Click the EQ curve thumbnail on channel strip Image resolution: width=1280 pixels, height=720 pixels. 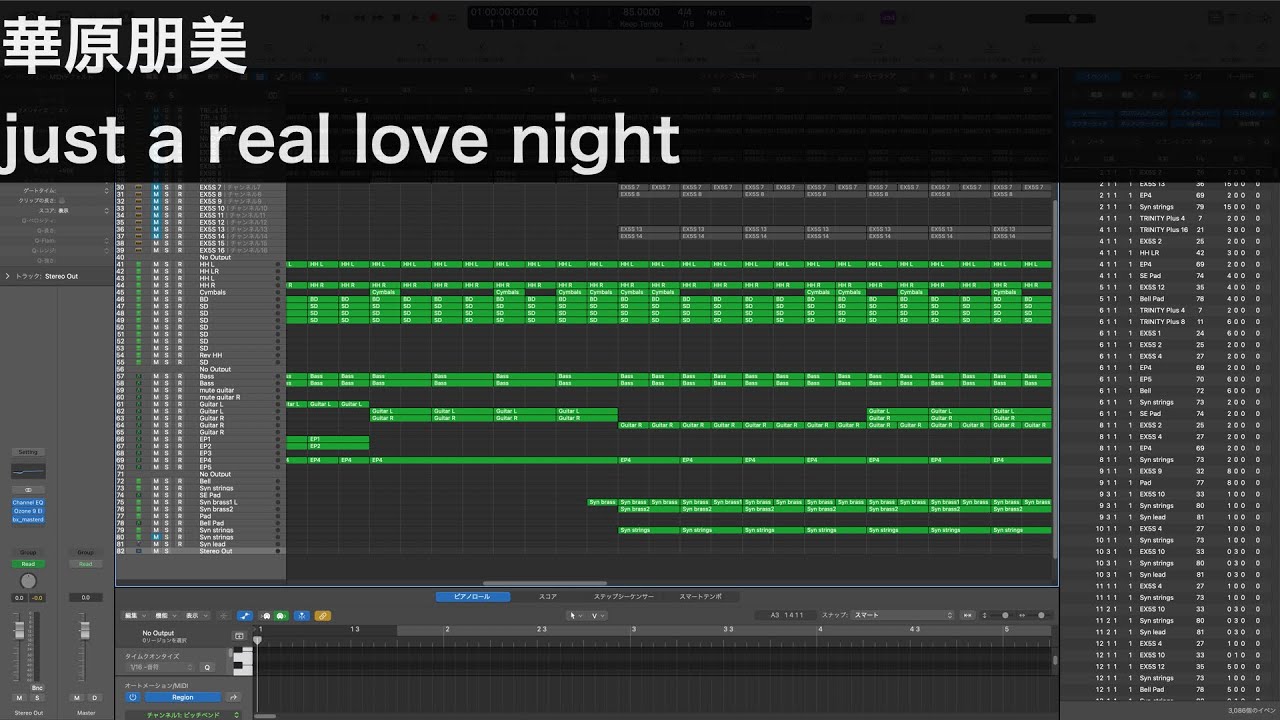coord(28,471)
